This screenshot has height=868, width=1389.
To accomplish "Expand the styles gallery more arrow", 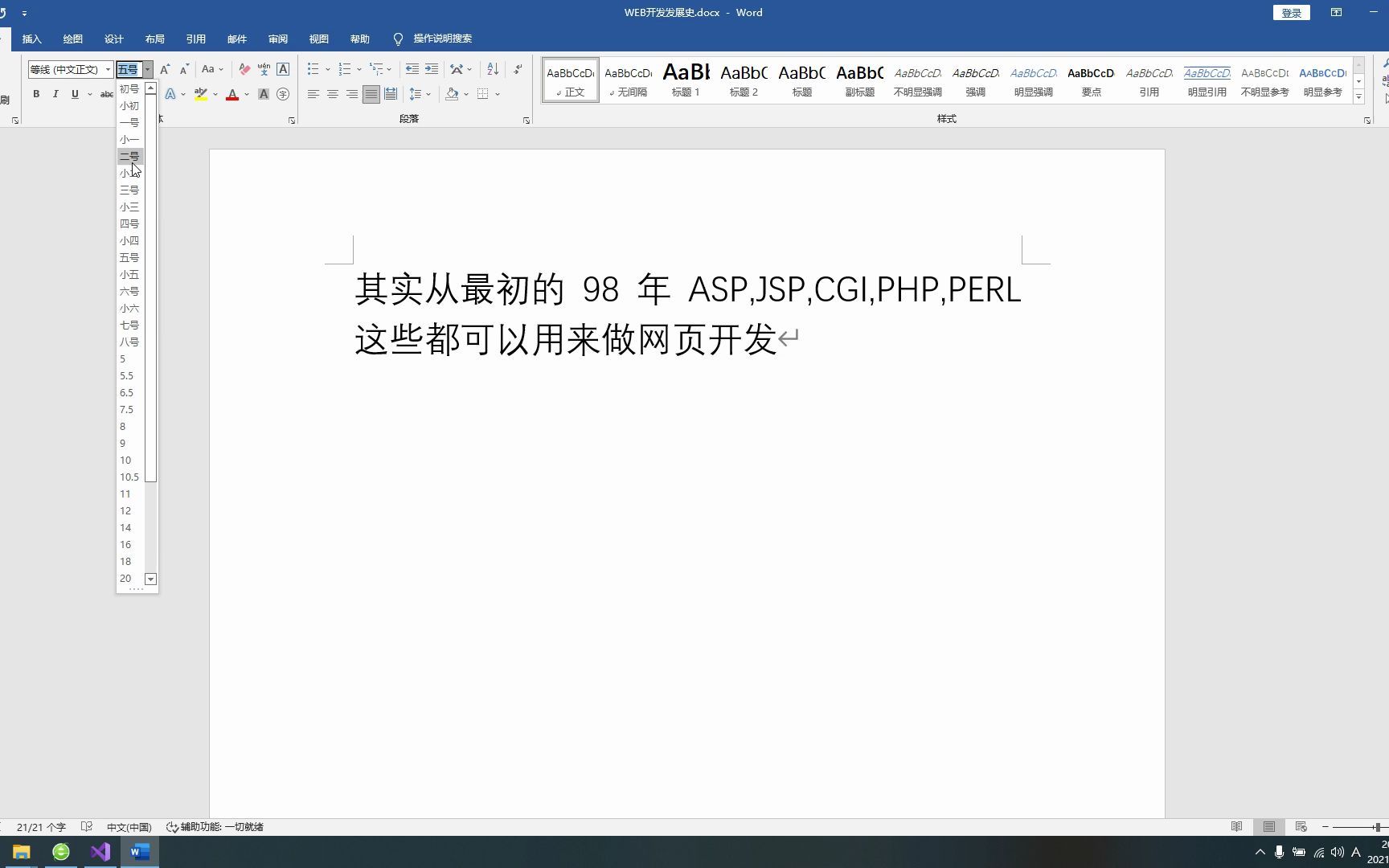I will (x=1358, y=97).
